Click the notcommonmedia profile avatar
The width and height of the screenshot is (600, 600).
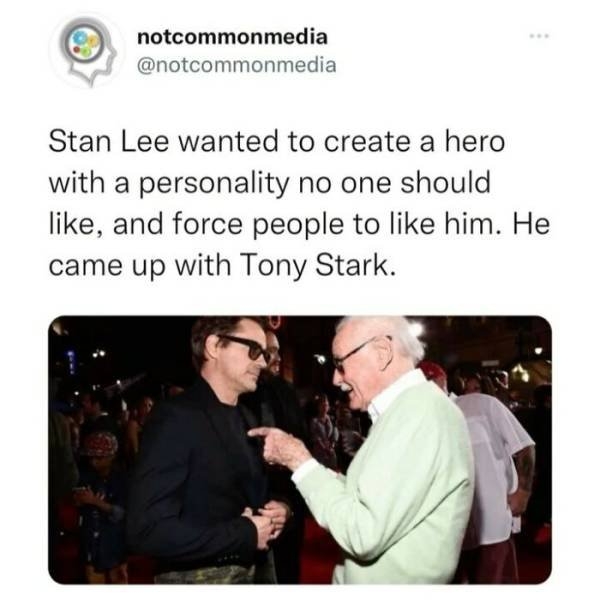pos(87,52)
